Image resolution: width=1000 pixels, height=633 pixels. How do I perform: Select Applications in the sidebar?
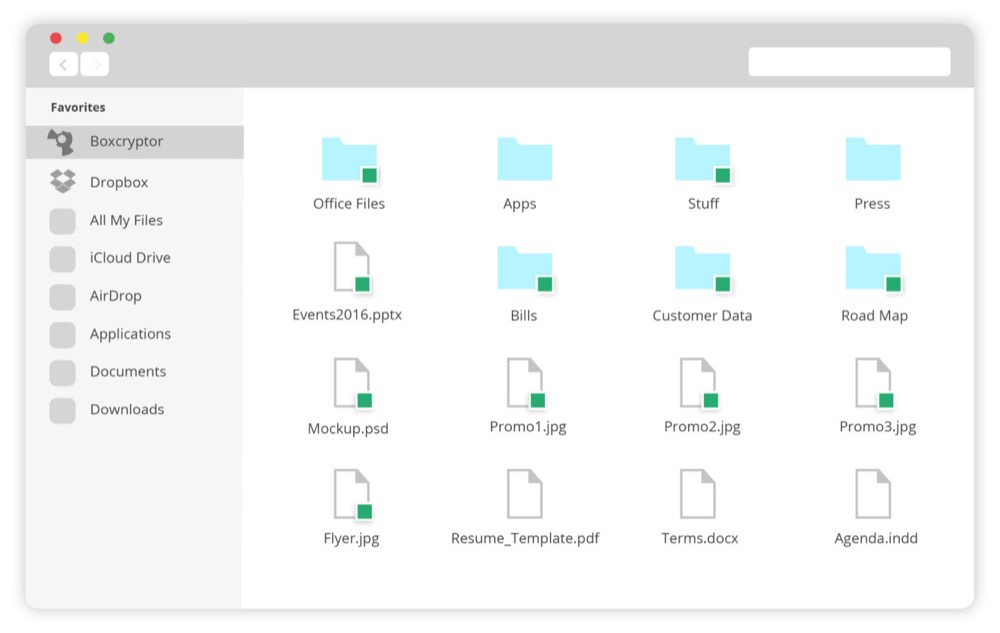[135, 334]
